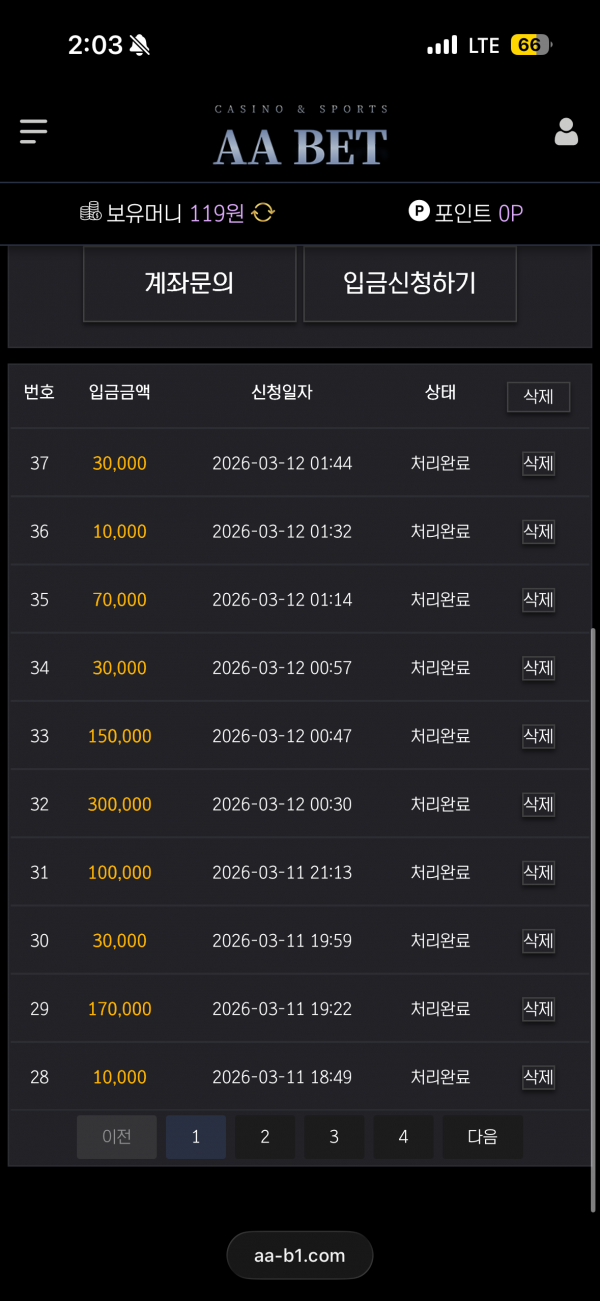Open the hamburger menu icon
The height and width of the screenshot is (1301, 600).
33,132
